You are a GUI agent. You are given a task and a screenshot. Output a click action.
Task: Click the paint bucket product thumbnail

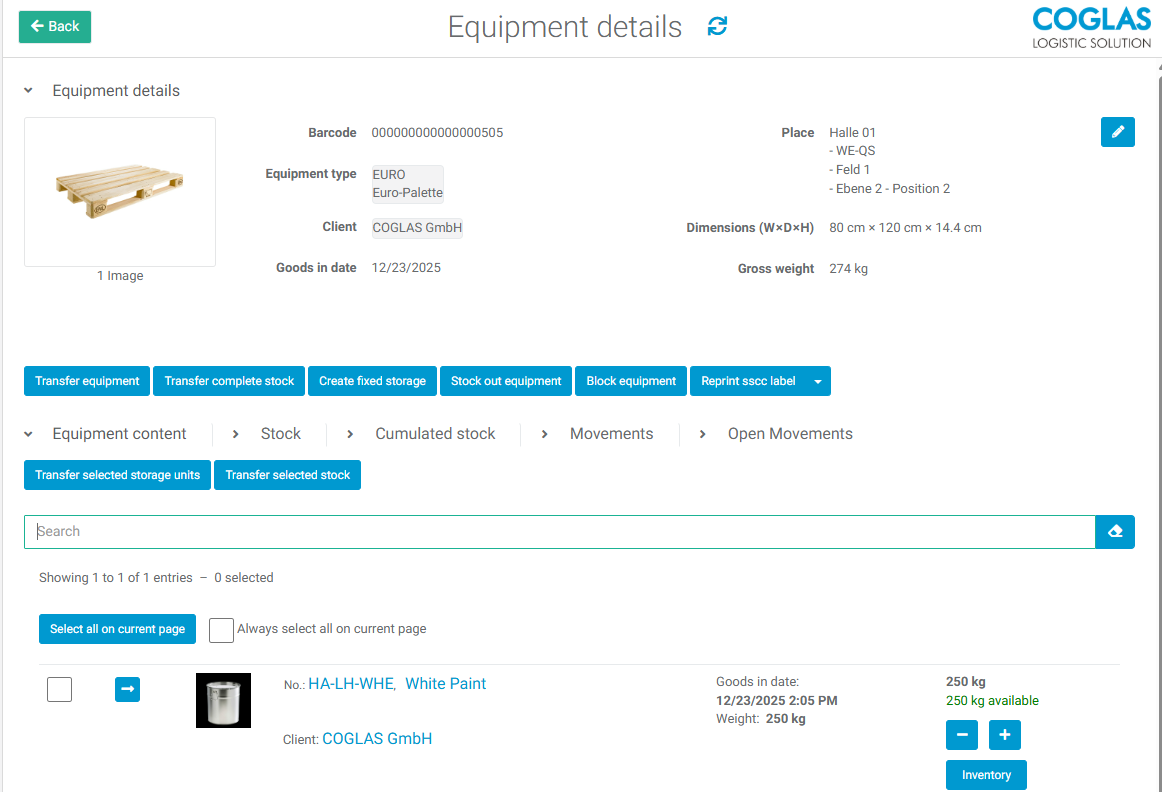point(223,700)
